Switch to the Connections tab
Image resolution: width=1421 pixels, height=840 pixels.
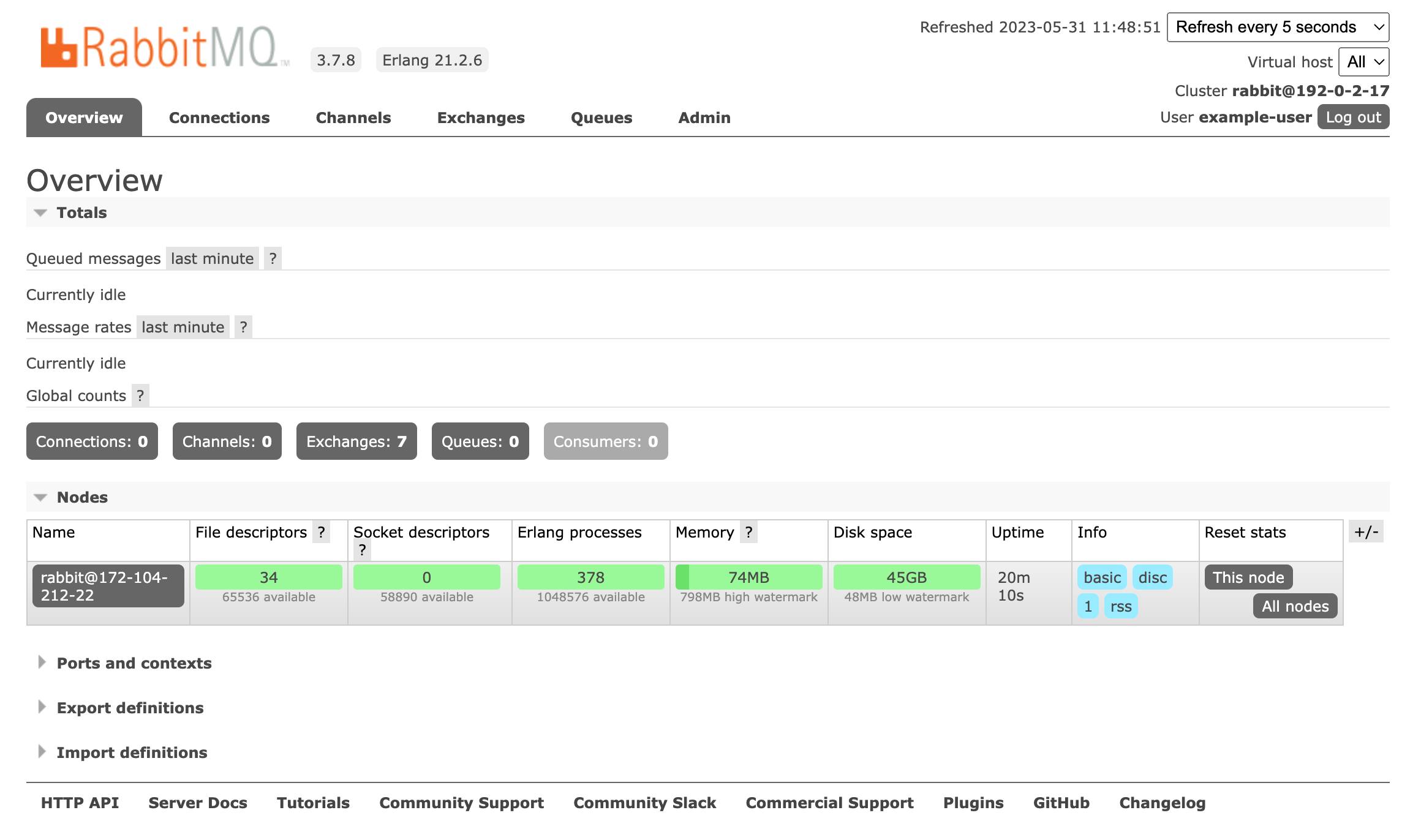[x=219, y=117]
